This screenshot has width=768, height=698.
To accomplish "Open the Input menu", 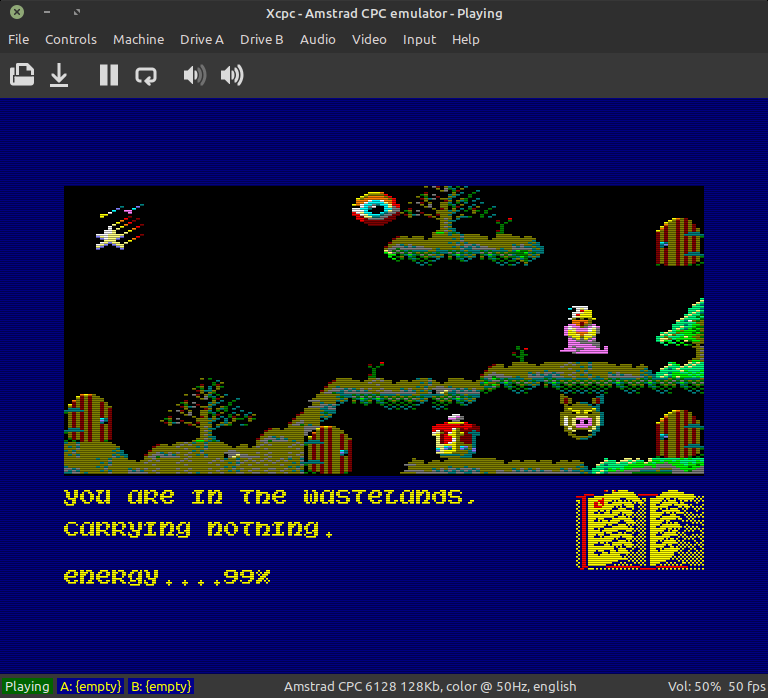I will point(419,39).
